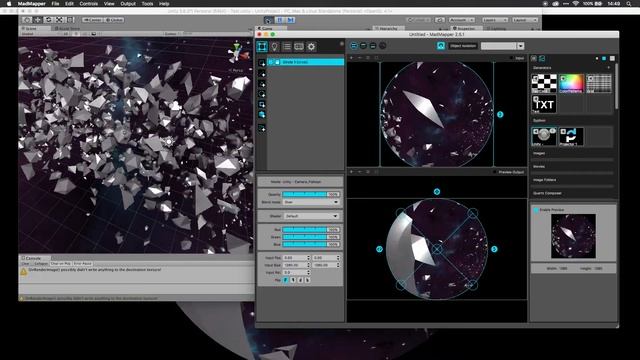
Task: Click the add quad surface tool
Action: tap(262, 63)
